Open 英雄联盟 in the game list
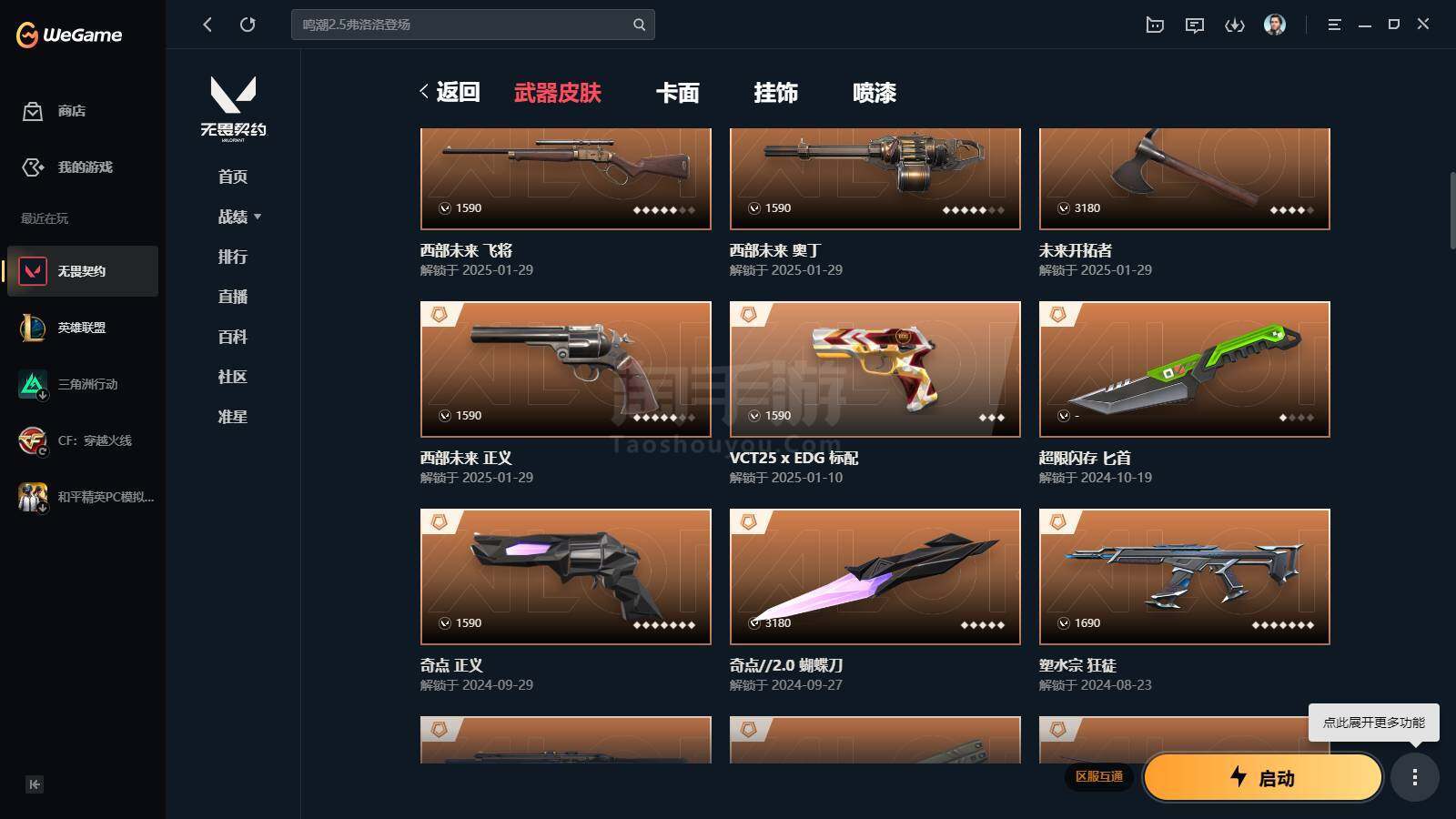Screen dimensions: 1456x819 [x=83, y=328]
